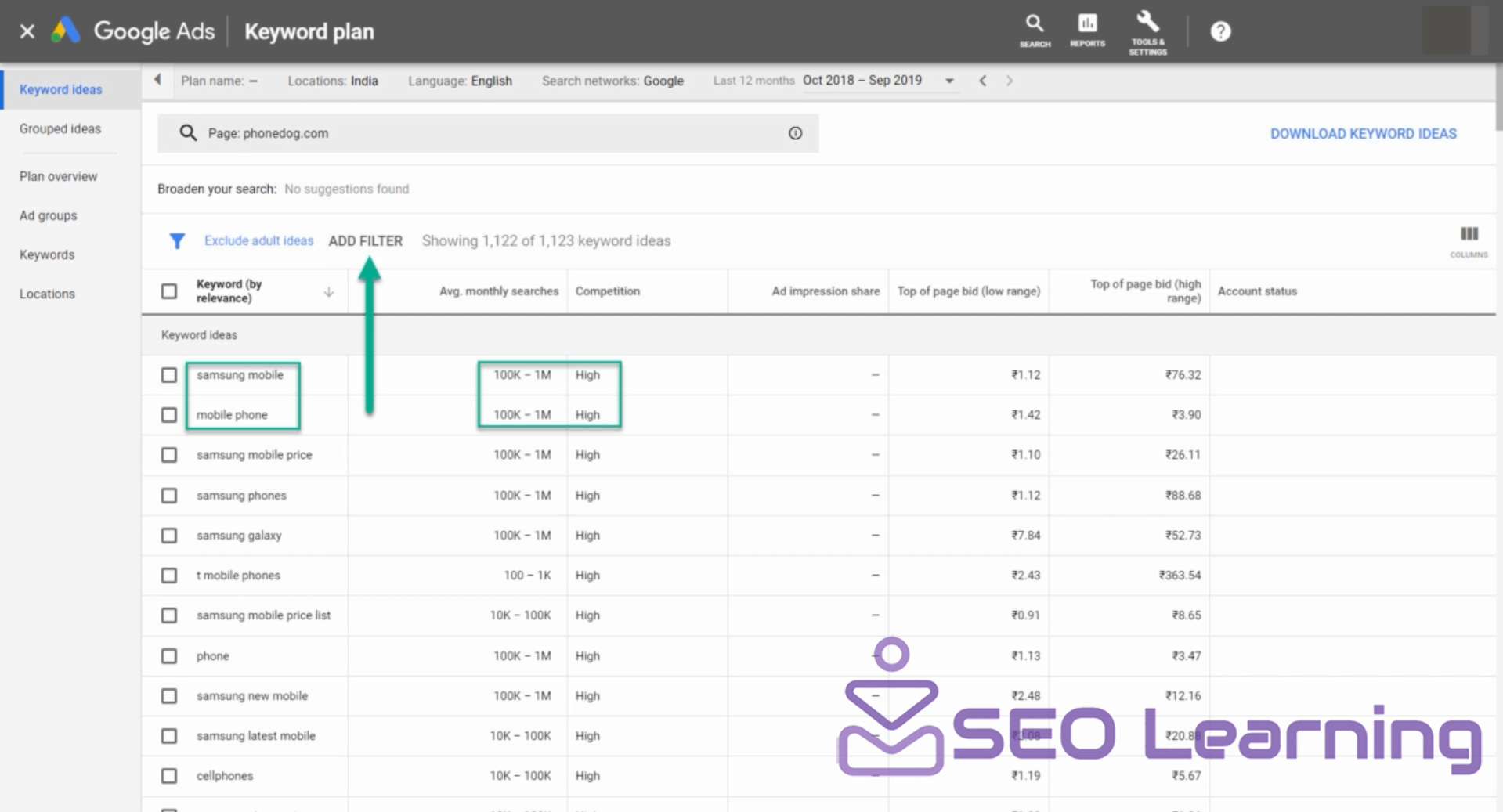The width and height of the screenshot is (1503, 812).
Task: Check the box for mobile phone
Action: click(x=169, y=415)
